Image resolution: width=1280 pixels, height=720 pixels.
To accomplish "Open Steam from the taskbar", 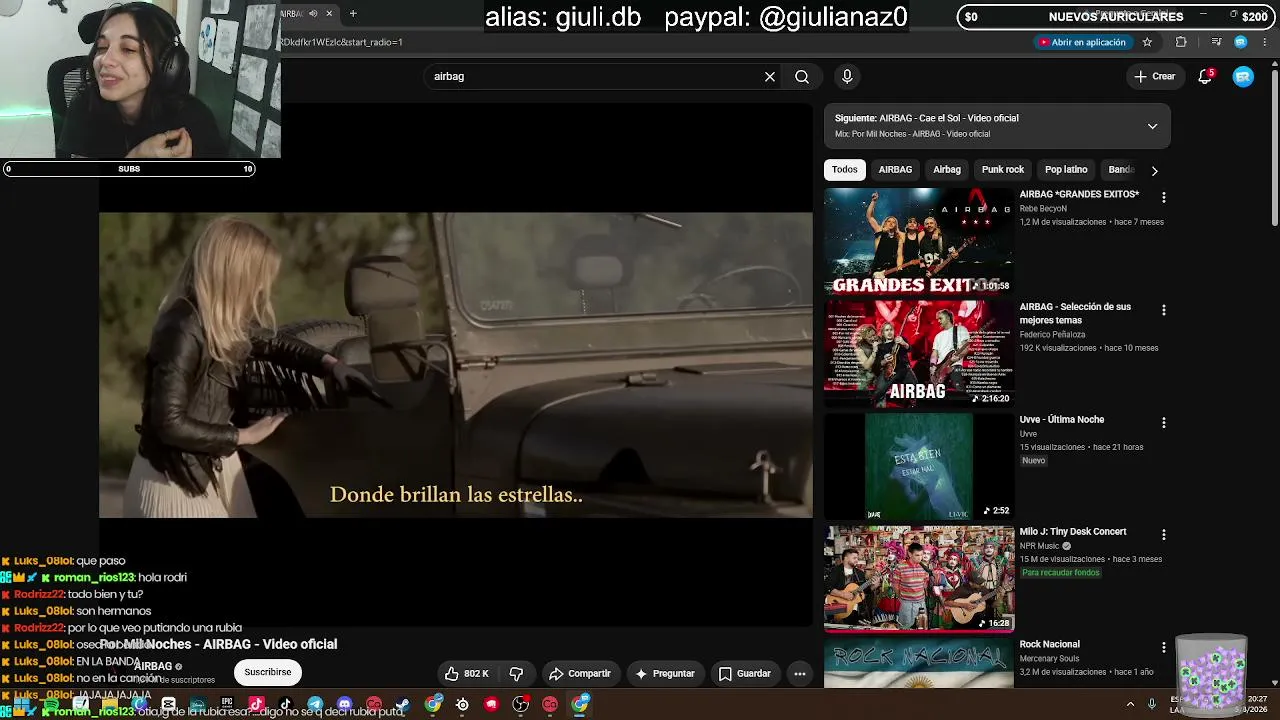I will click(x=403, y=704).
